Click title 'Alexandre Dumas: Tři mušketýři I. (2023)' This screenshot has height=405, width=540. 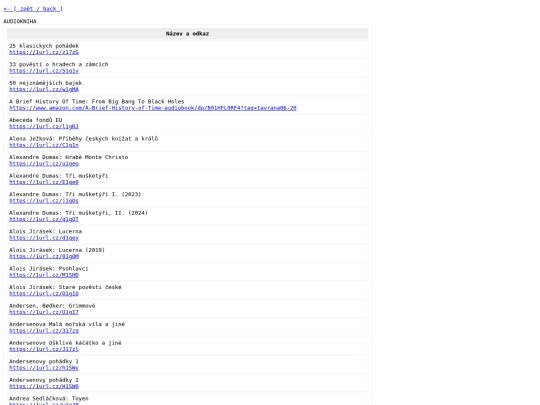pyautogui.click(x=75, y=195)
